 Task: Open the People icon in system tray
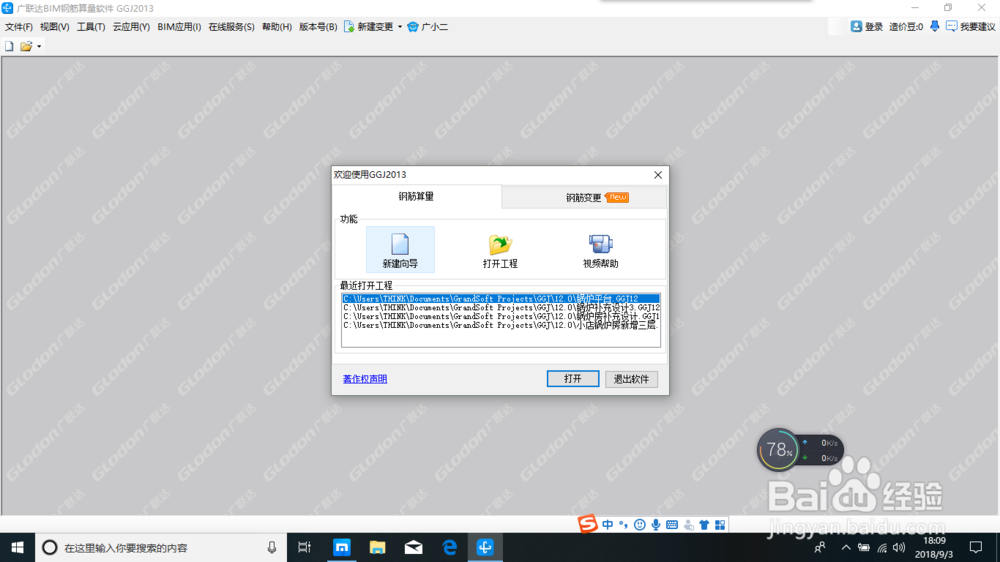click(x=820, y=547)
